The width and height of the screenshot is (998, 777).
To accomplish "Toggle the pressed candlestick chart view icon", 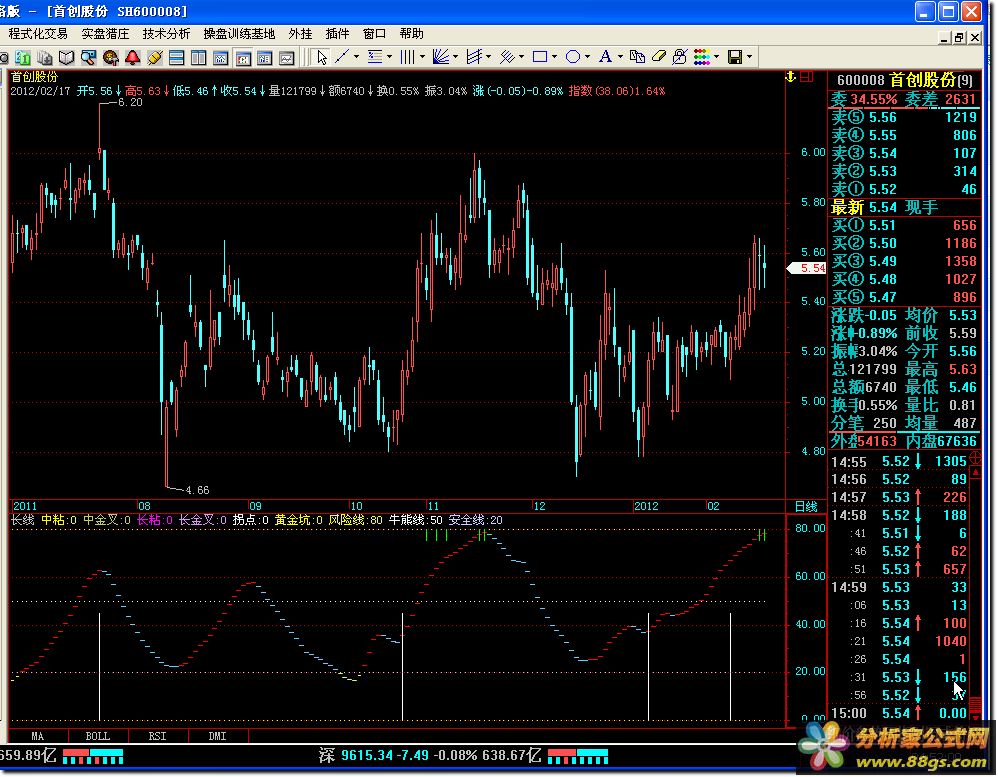I will (242, 58).
